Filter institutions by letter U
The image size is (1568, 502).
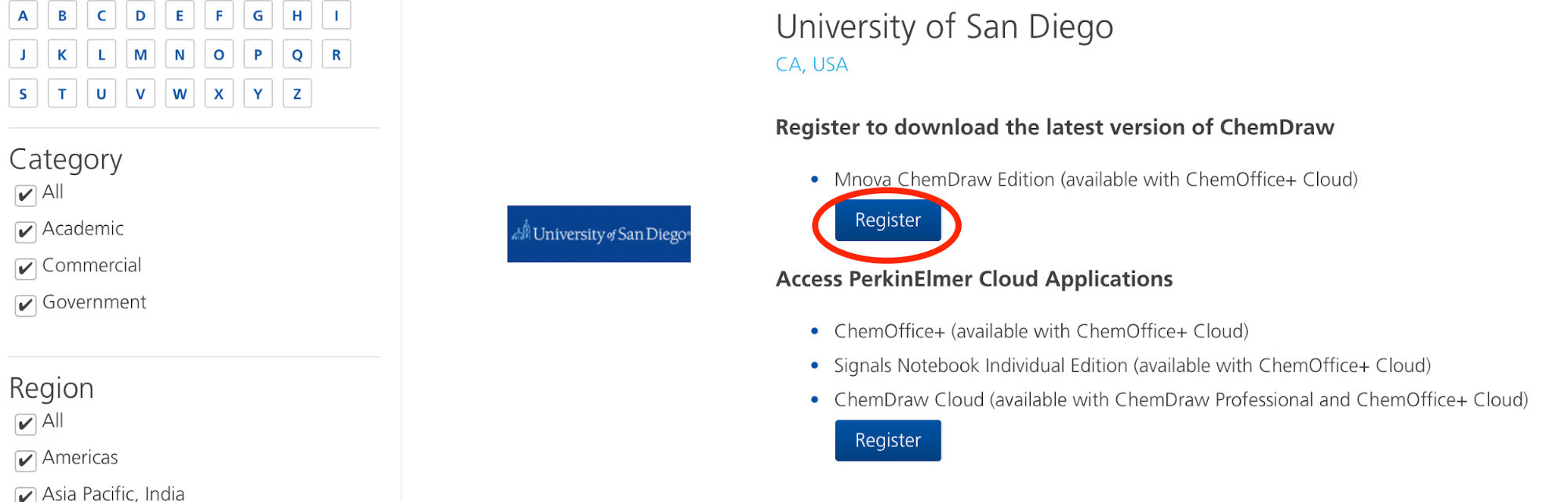(101, 93)
